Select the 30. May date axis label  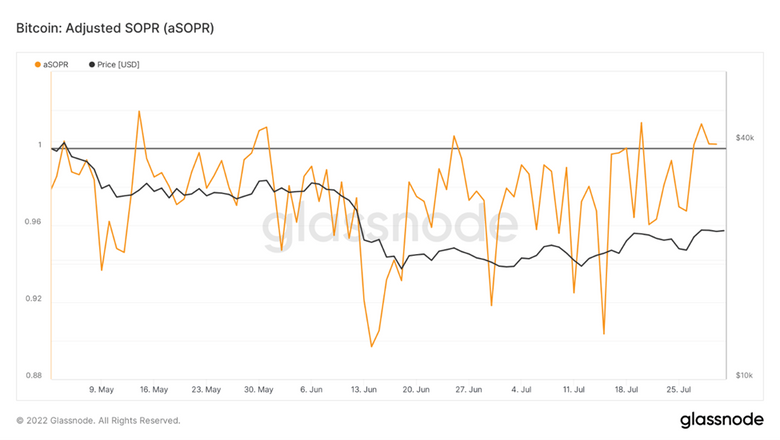click(258, 390)
